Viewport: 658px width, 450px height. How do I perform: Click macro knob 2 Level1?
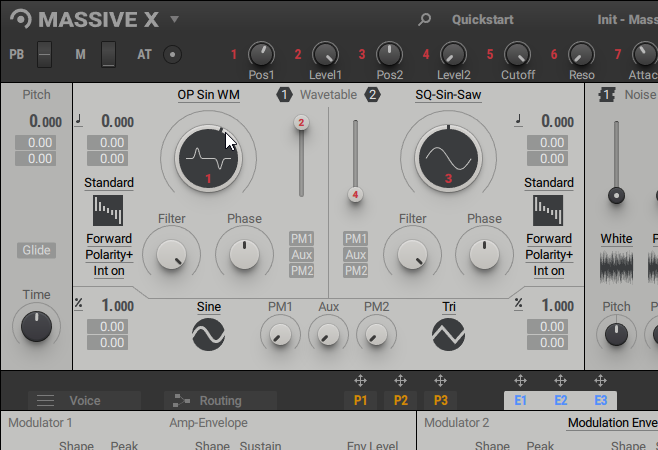pyautogui.click(x=325, y=55)
